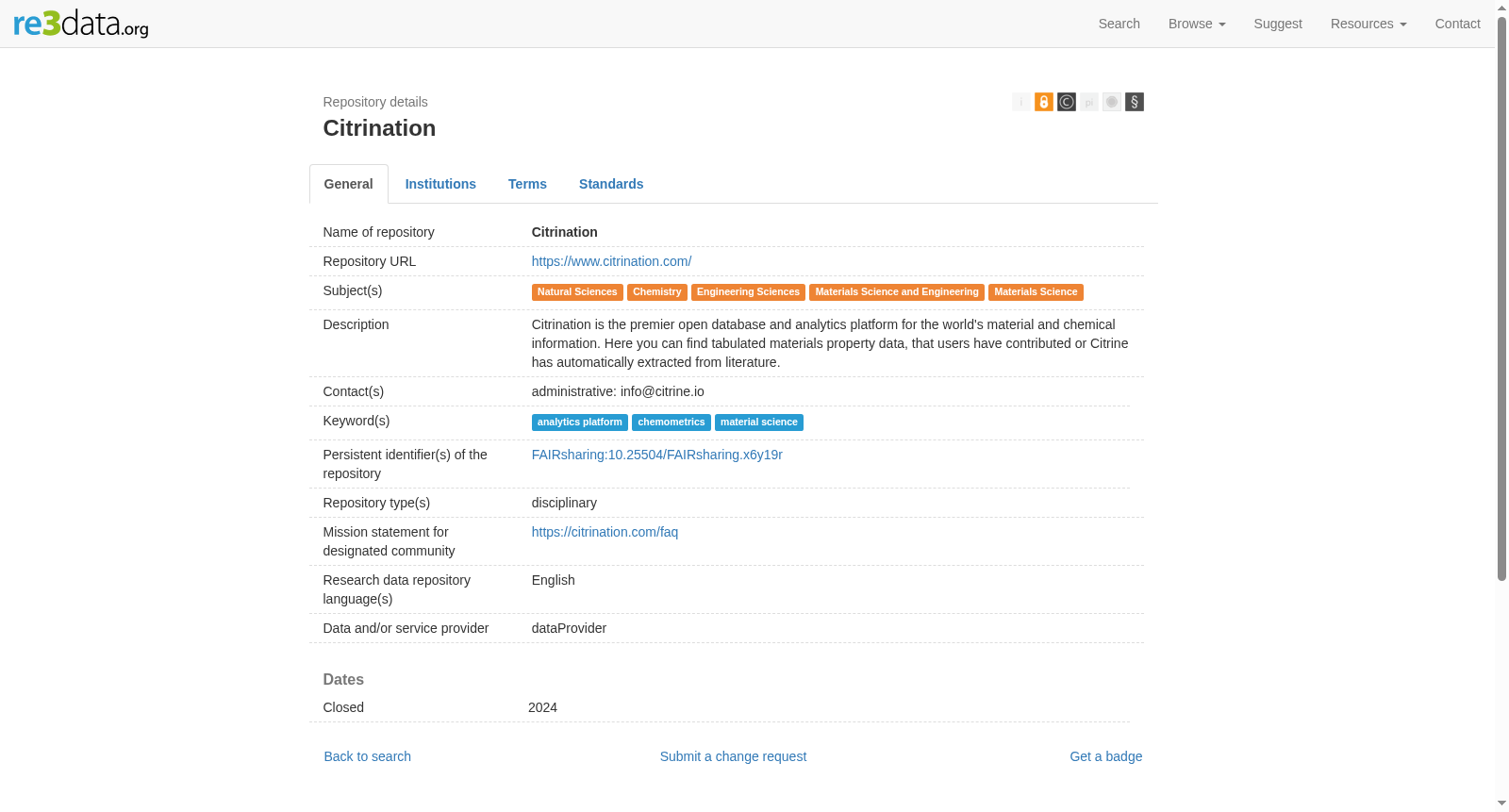Click the 'Data and/or service provider' label

click(x=406, y=628)
